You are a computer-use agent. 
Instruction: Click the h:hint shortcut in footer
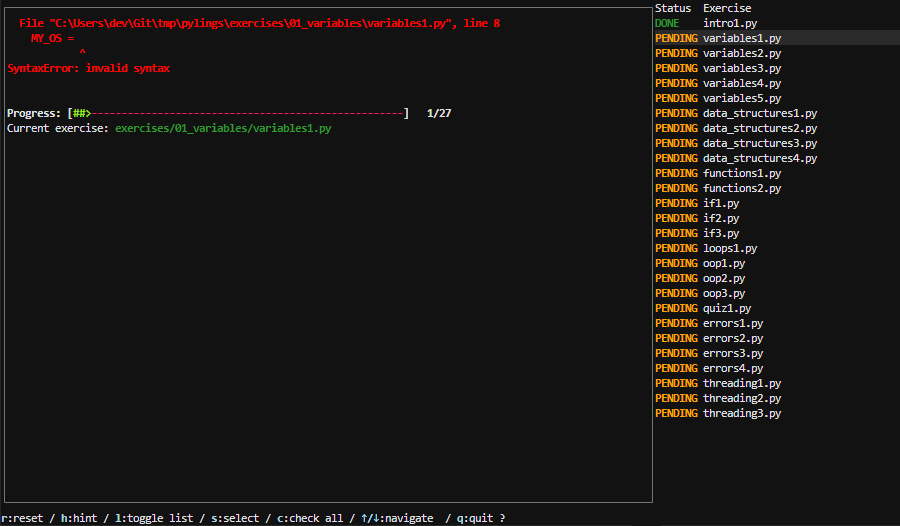pos(79,518)
